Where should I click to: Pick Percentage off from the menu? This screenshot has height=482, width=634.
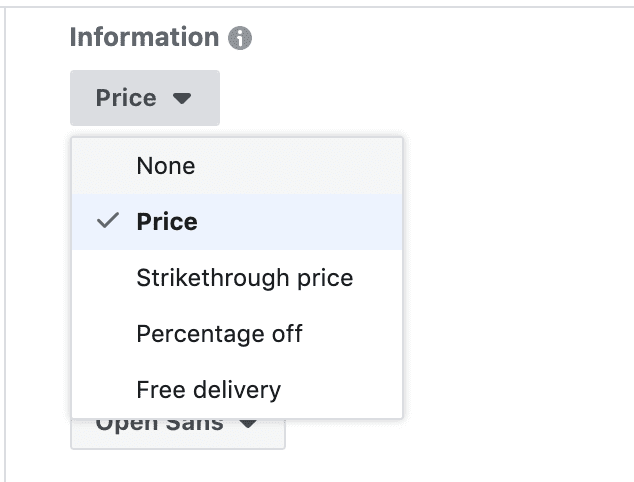[219, 334]
